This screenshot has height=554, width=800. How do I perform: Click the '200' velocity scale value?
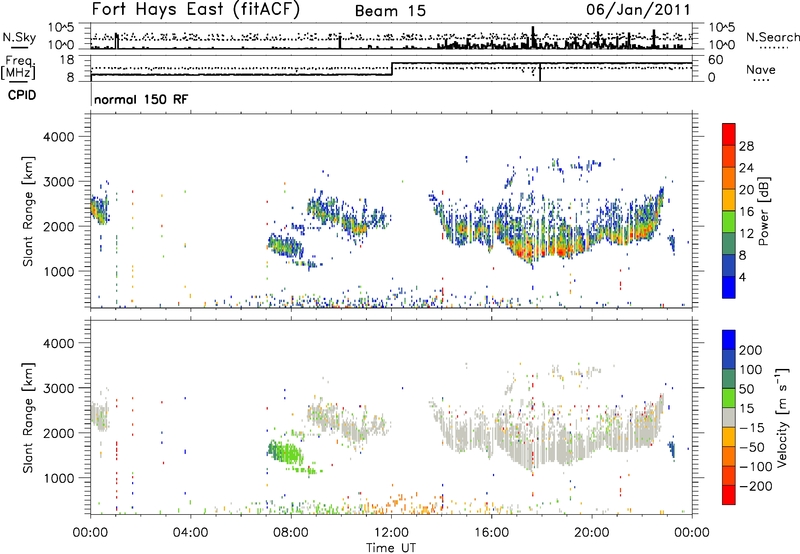pos(751,350)
